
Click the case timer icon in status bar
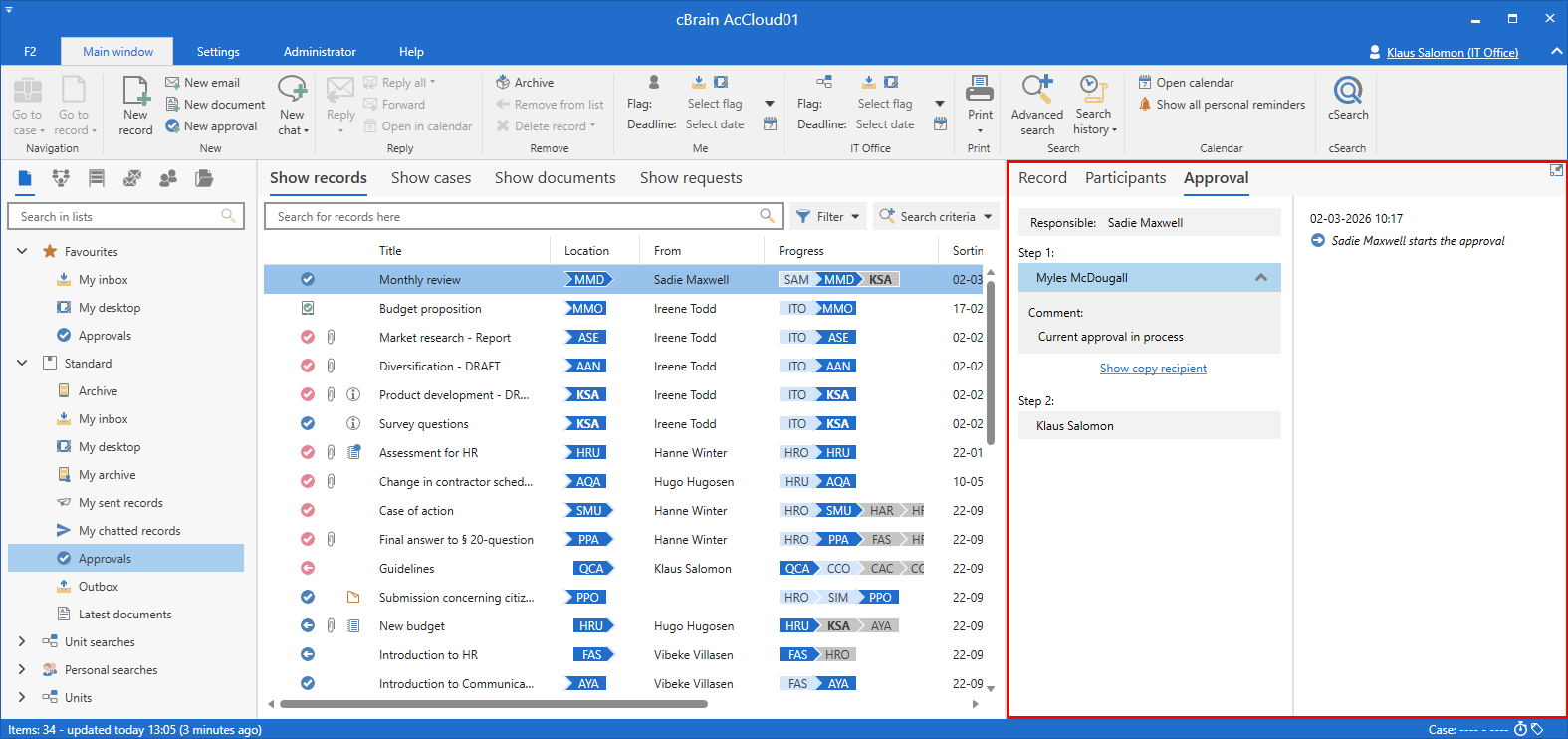pyautogui.click(x=1520, y=729)
